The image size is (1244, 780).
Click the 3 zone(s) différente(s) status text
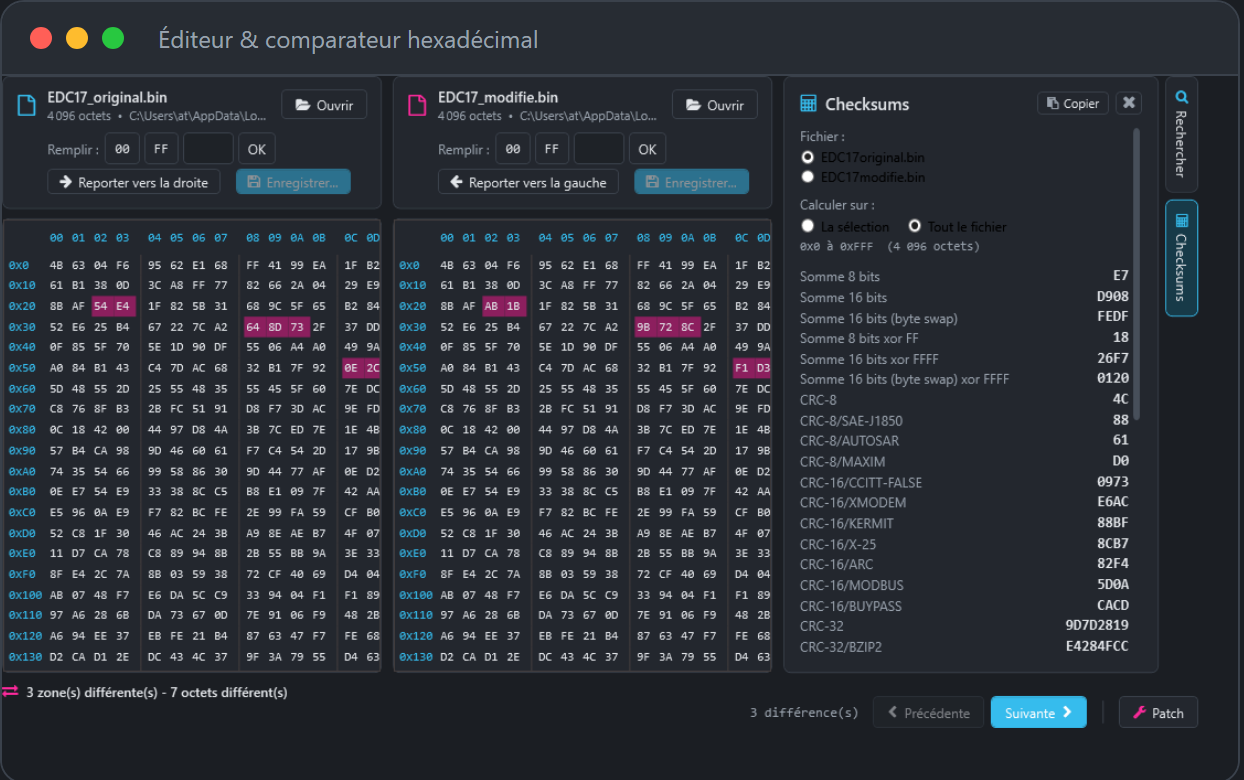point(157,692)
